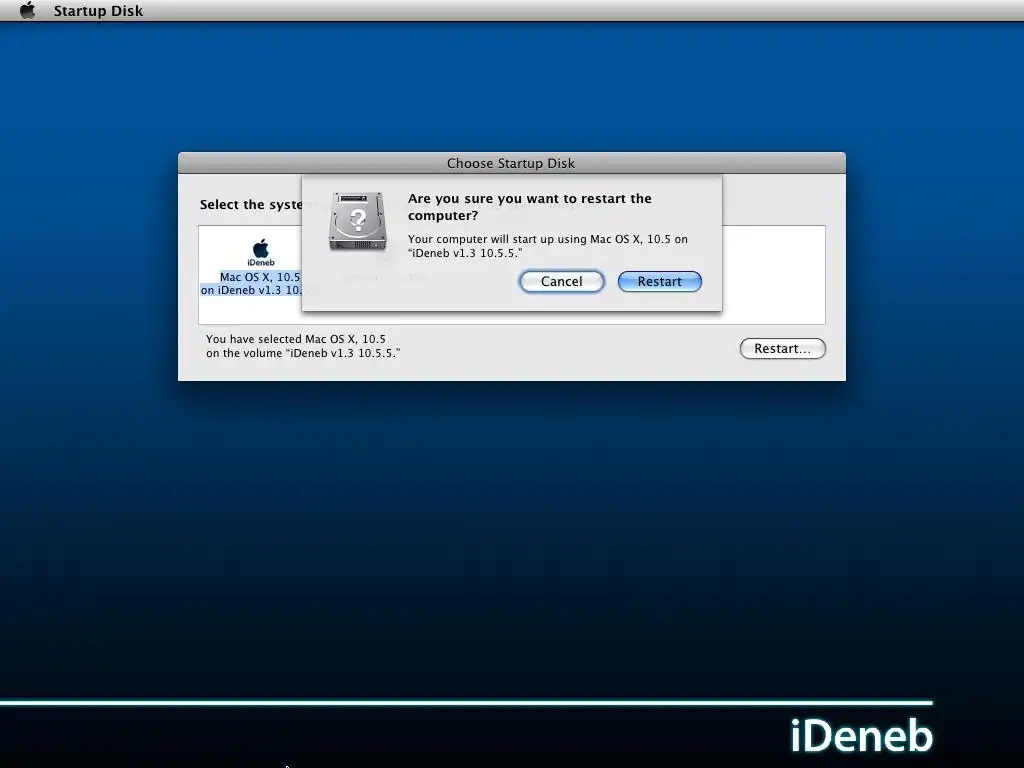Viewport: 1024px width, 768px height.
Task: Click "You have selected Mac OS X" status text
Action: (303, 346)
